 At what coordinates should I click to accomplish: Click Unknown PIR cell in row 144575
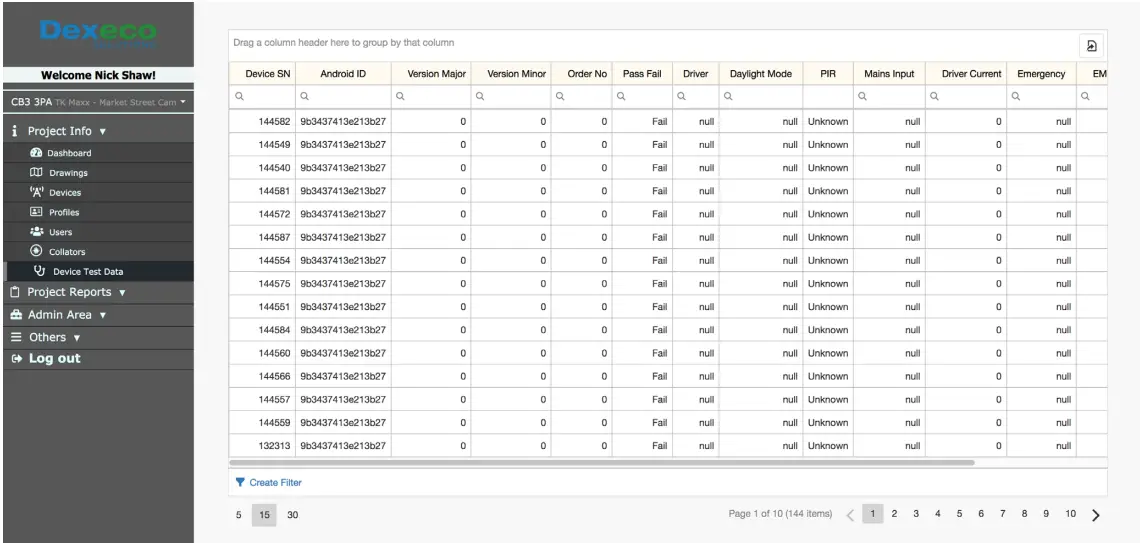click(827, 283)
